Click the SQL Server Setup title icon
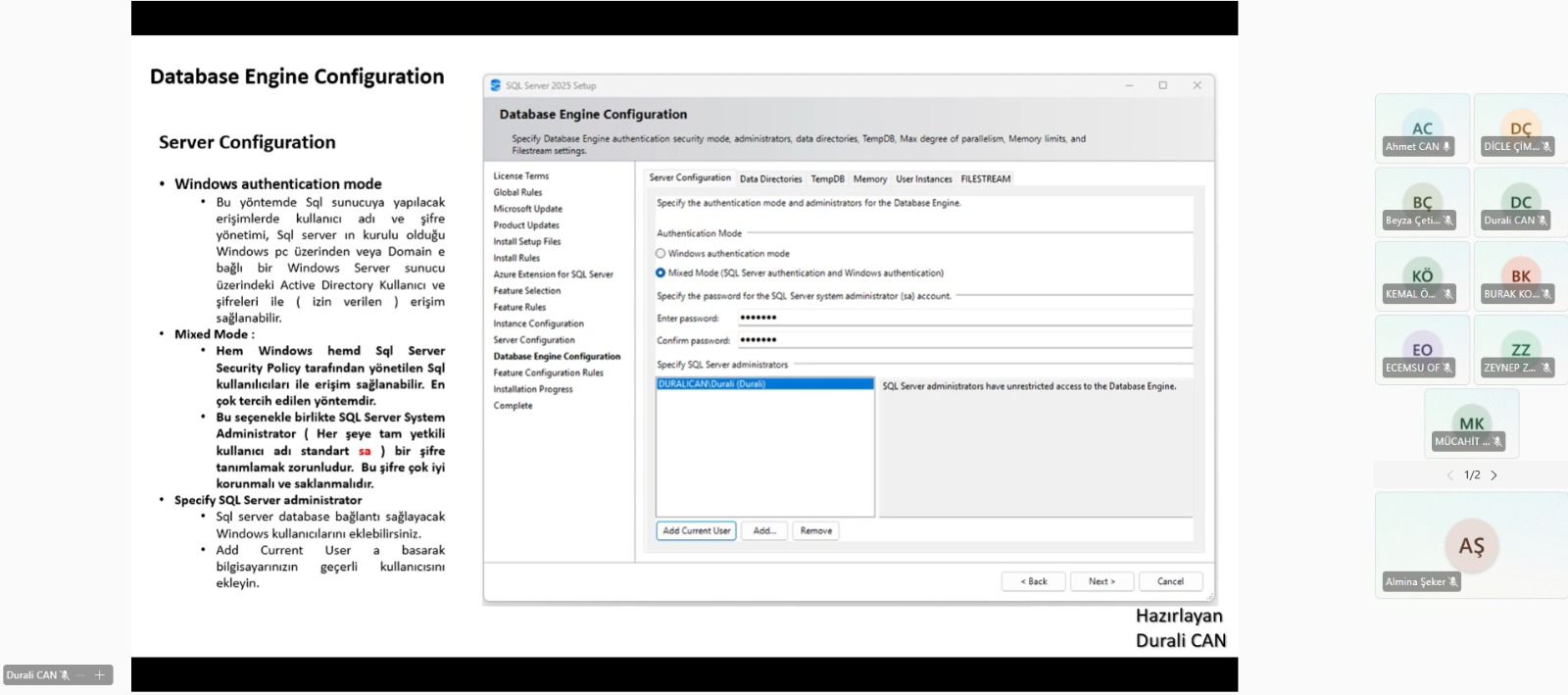Viewport: 1568px width, 695px height. tap(496, 85)
